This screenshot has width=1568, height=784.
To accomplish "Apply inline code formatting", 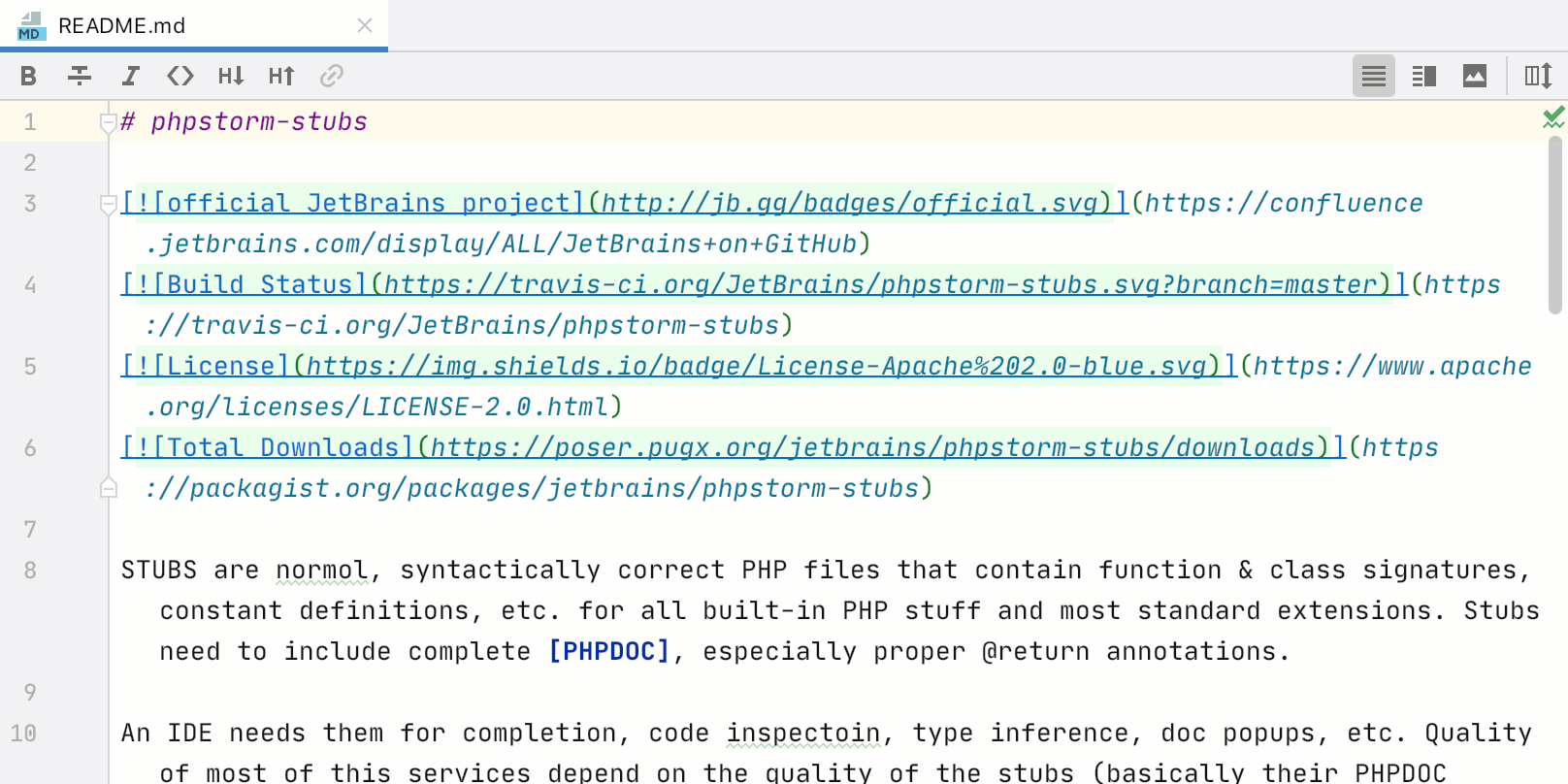I will 180,76.
